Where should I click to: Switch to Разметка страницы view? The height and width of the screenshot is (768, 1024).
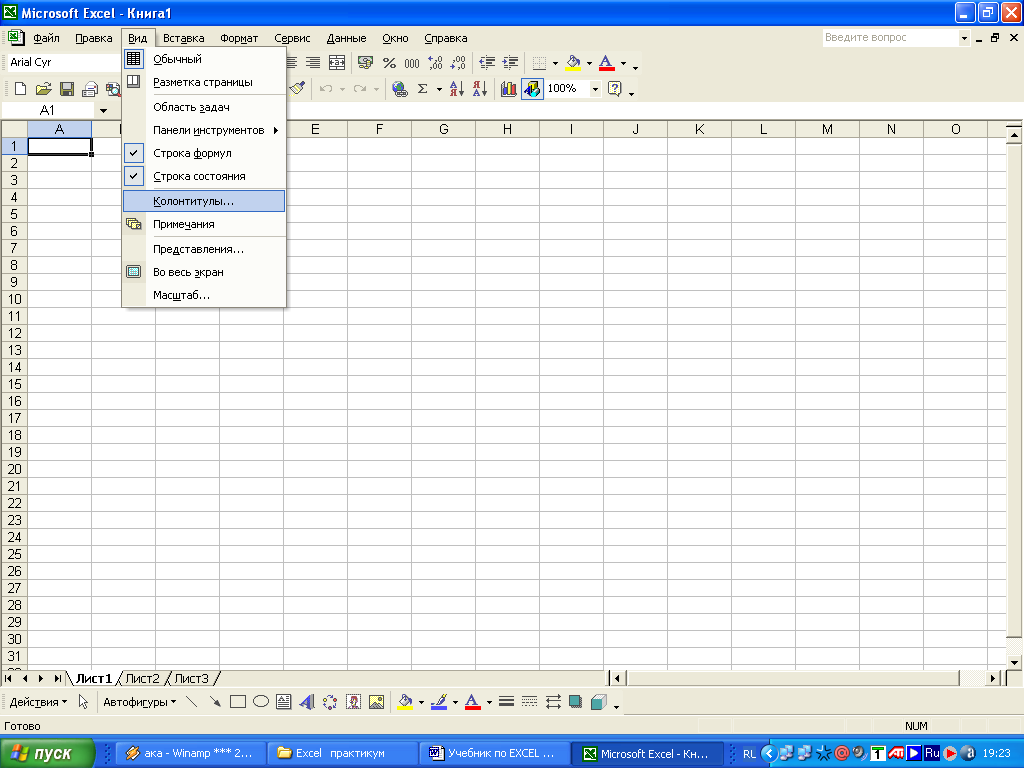(204, 82)
